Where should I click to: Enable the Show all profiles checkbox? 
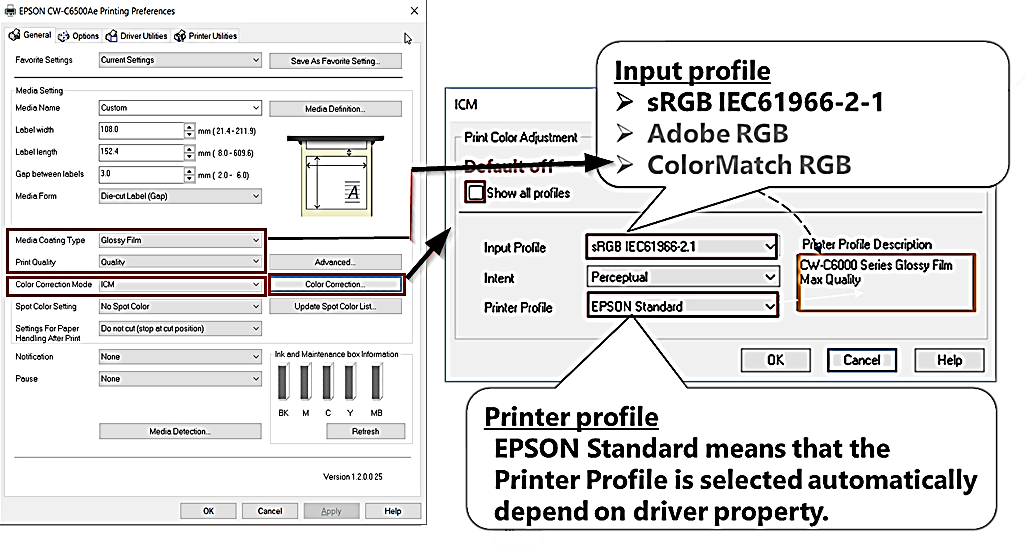click(476, 192)
